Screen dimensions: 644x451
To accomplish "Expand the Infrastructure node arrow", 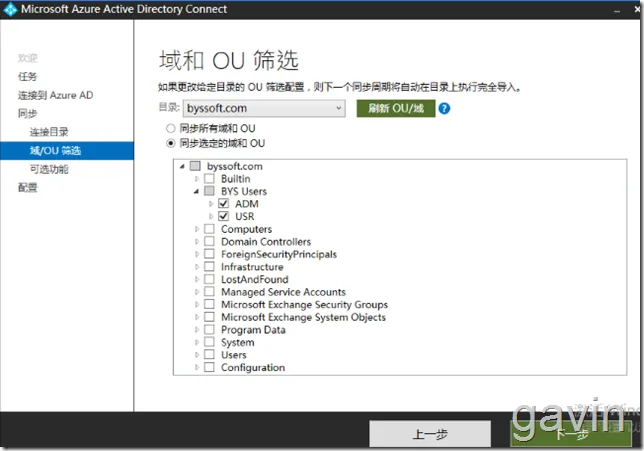I will pos(197,267).
